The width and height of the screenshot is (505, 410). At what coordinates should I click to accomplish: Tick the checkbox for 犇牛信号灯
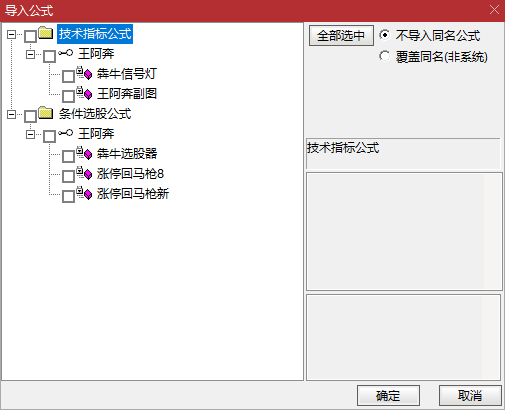[68, 76]
